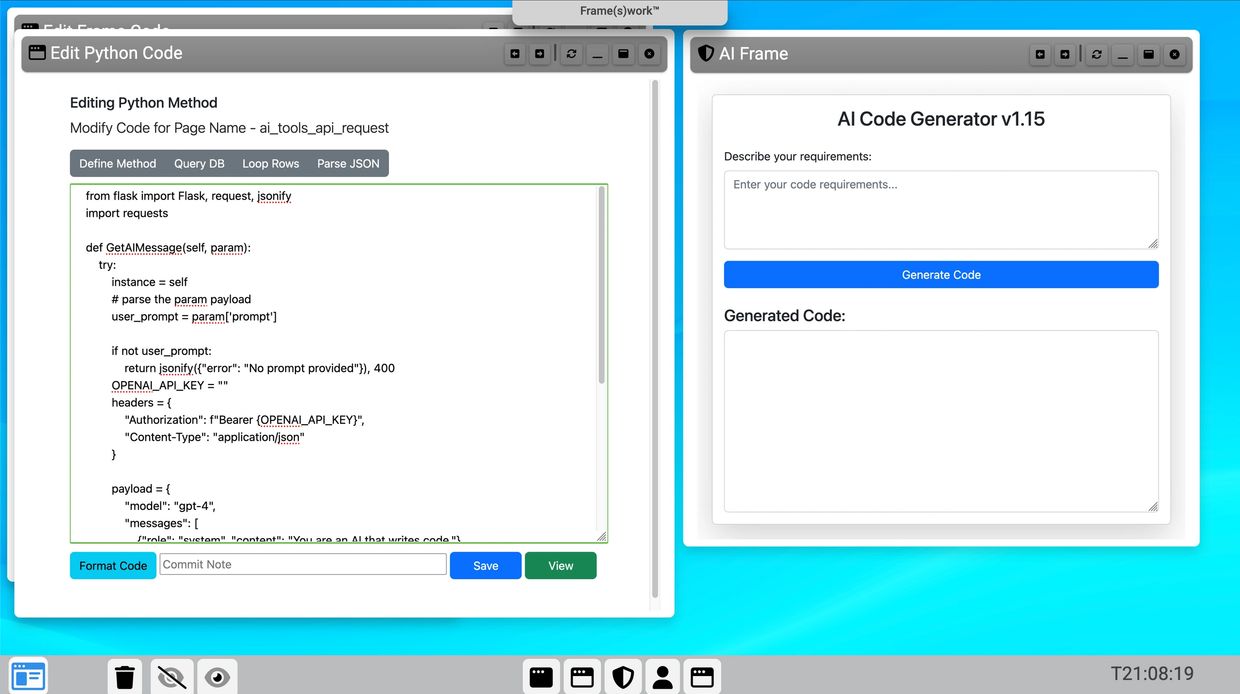Minimize the Edit Python Code window

(598, 54)
